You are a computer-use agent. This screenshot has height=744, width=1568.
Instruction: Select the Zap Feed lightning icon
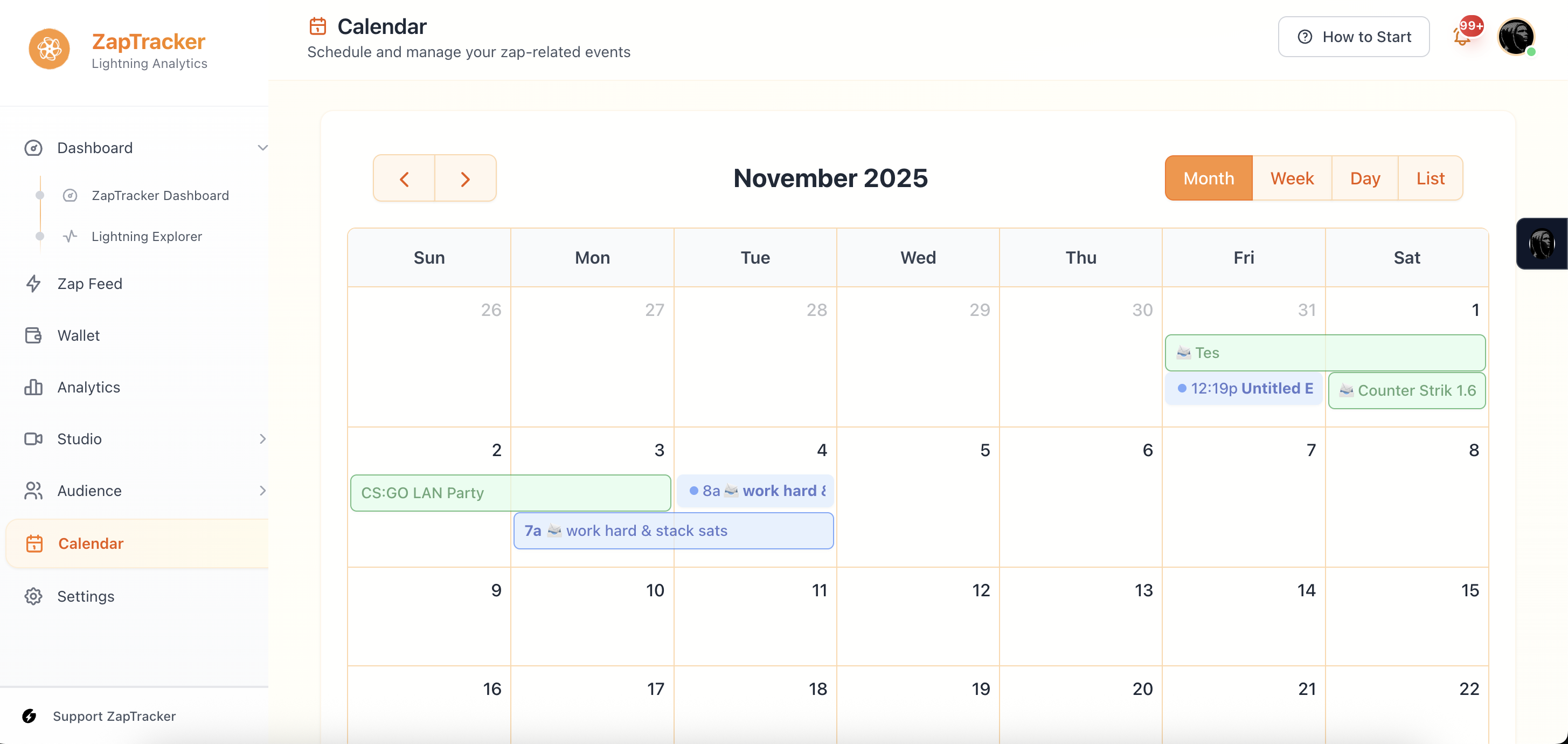tap(33, 284)
